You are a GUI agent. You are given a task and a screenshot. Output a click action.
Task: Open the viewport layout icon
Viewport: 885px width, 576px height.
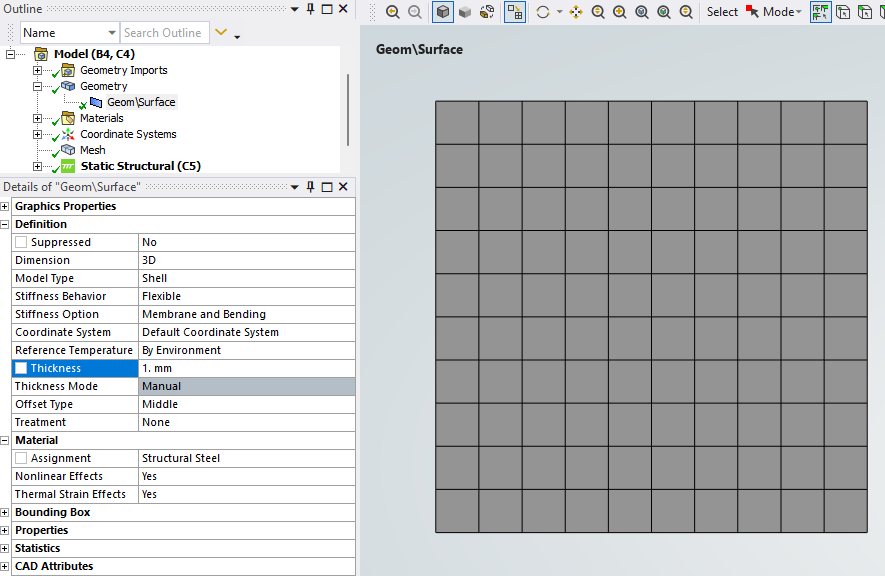pos(513,11)
